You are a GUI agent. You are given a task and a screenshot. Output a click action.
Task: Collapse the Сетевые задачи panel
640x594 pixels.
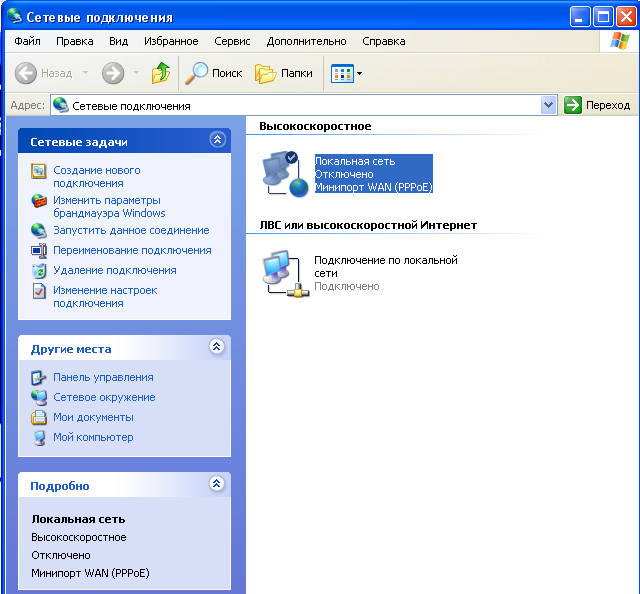point(218,140)
